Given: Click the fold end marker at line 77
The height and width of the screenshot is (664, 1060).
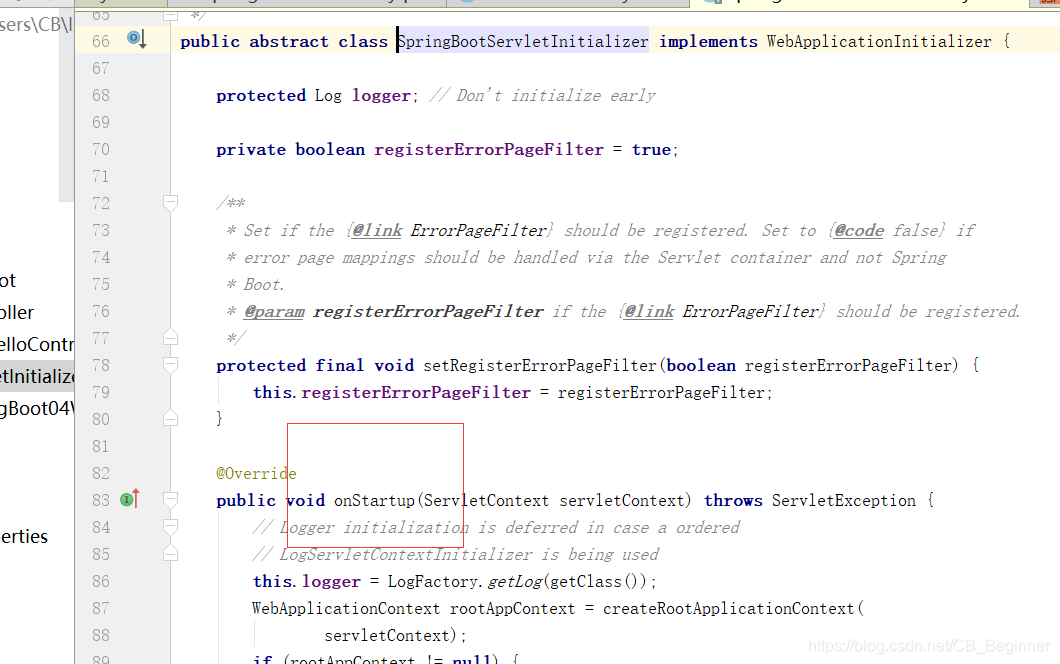Looking at the screenshot, I should [170, 337].
